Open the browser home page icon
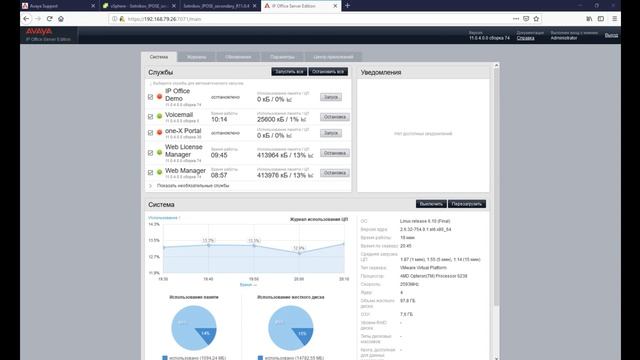The image size is (640, 360). pyautogui.click(x=61, y=19)
